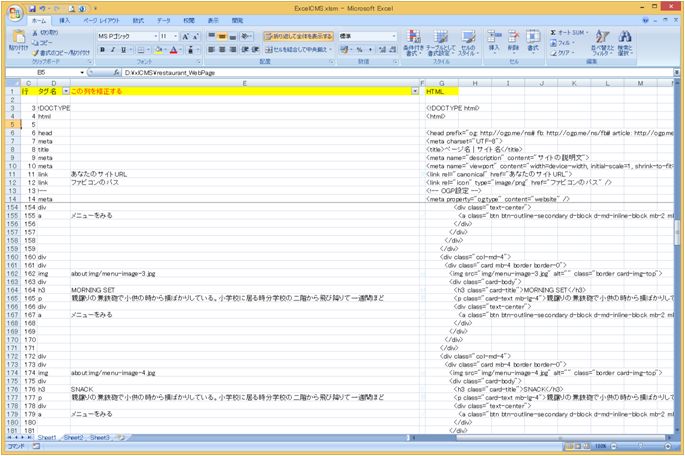Screen dimensions: 685x456
Task: Open the filter dropdown on タグ名 column
Action: (66, 91)
